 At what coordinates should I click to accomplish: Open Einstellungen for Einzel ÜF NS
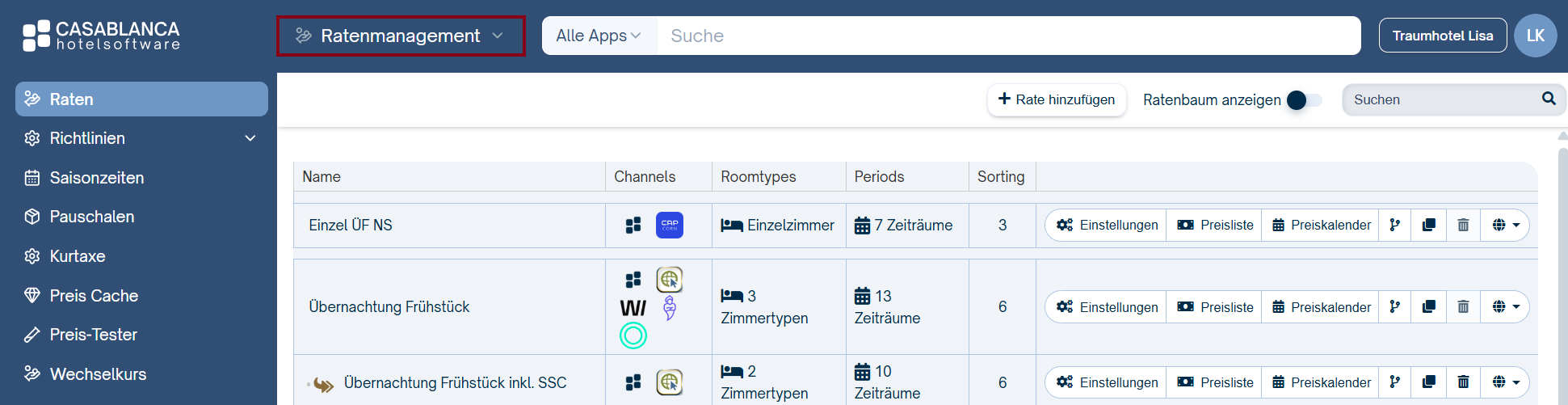1107,226
